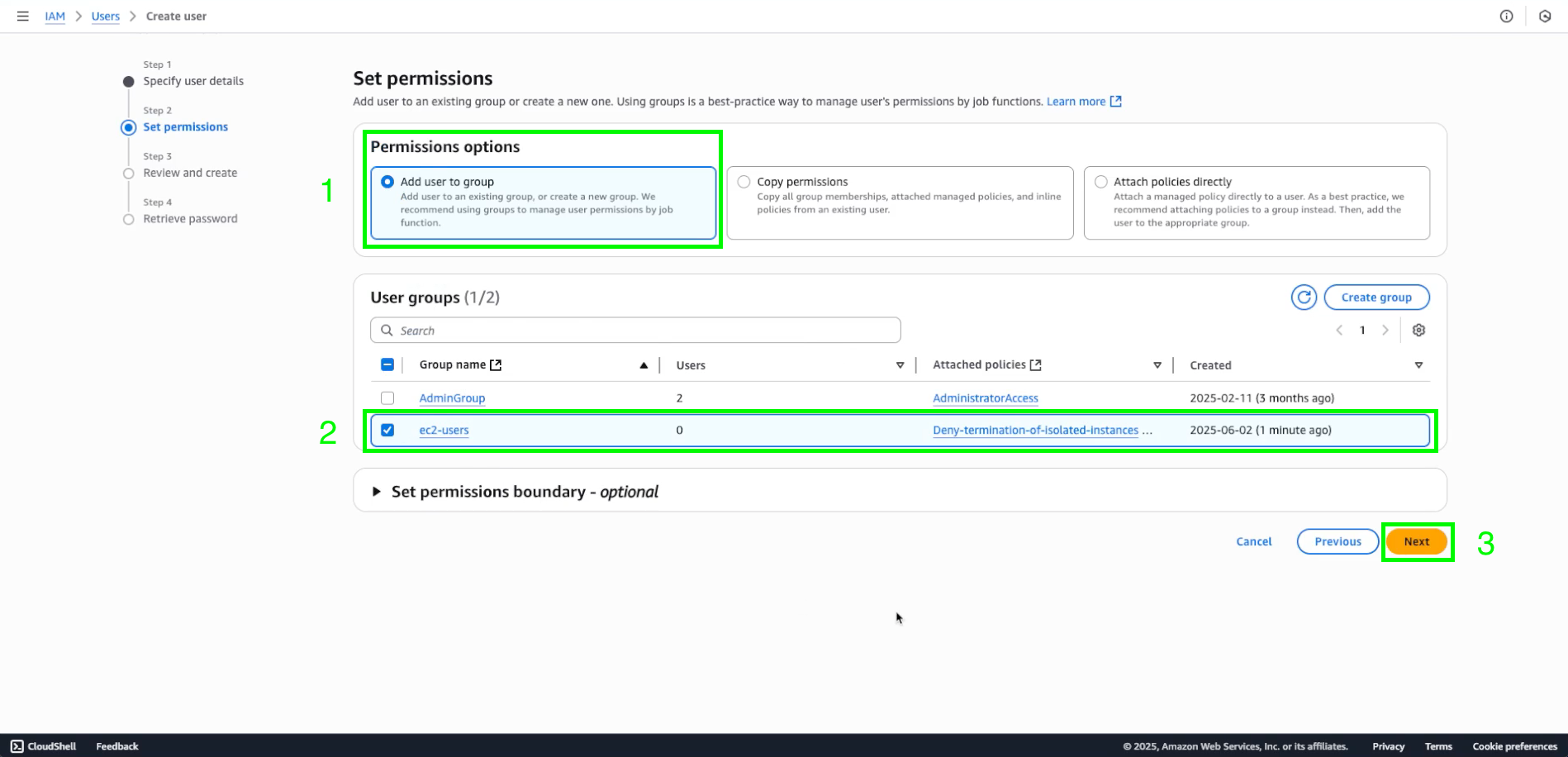Open the info panel icon
This screenshot has width=1568, height=757.
1506,16
